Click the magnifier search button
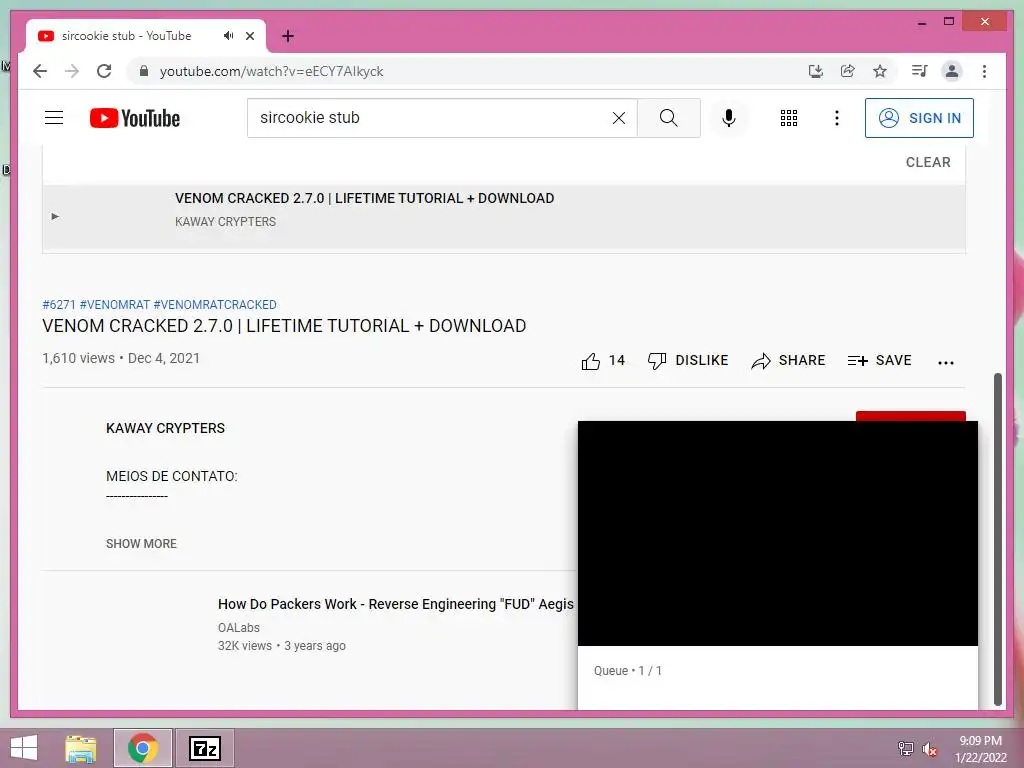Image resolution: width=1024 pixels, height=768 pixels. tap(668, 118)
